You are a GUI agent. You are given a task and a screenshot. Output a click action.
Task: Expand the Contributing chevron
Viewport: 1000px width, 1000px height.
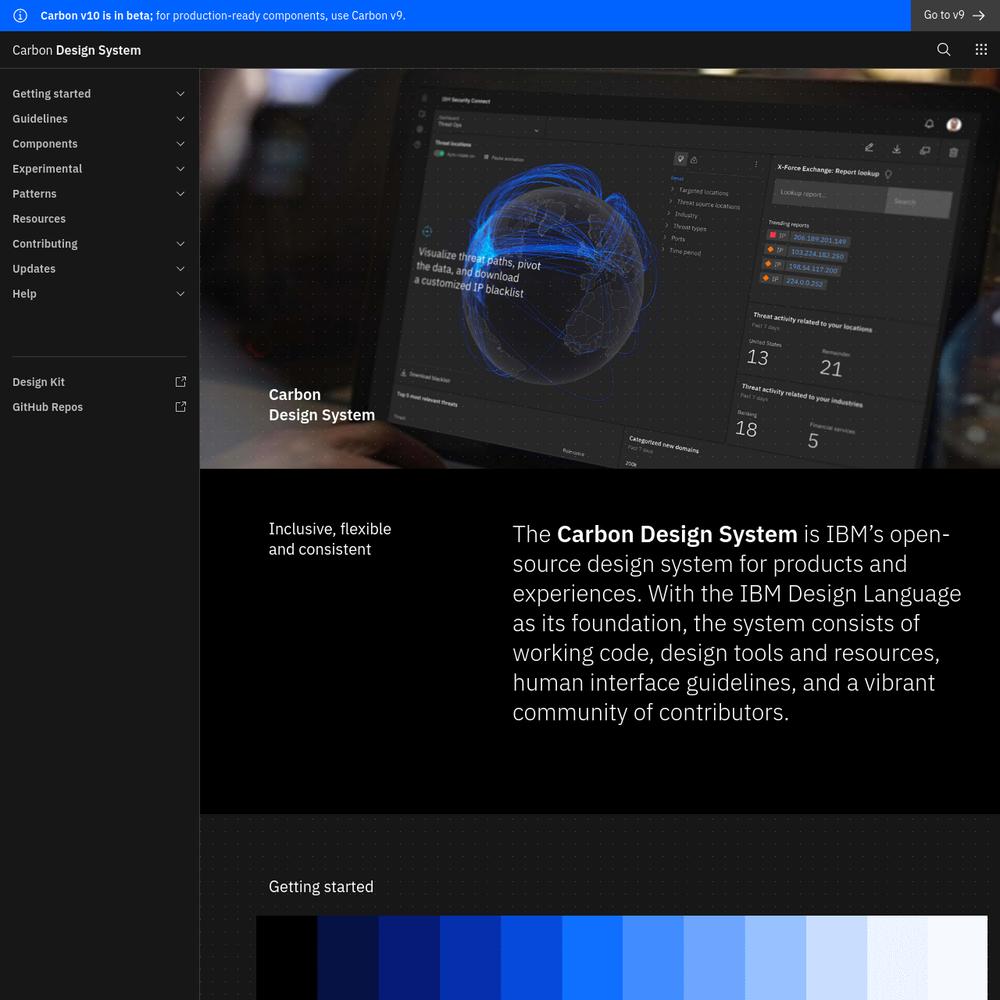pyautogui.click(x=180, y=244)
